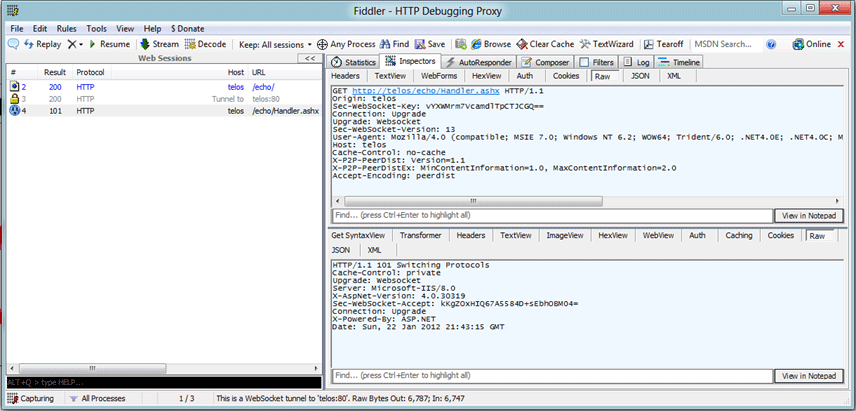Screen dimensions: 856x411
Task: Open the Tools menu
Action: 97,29
